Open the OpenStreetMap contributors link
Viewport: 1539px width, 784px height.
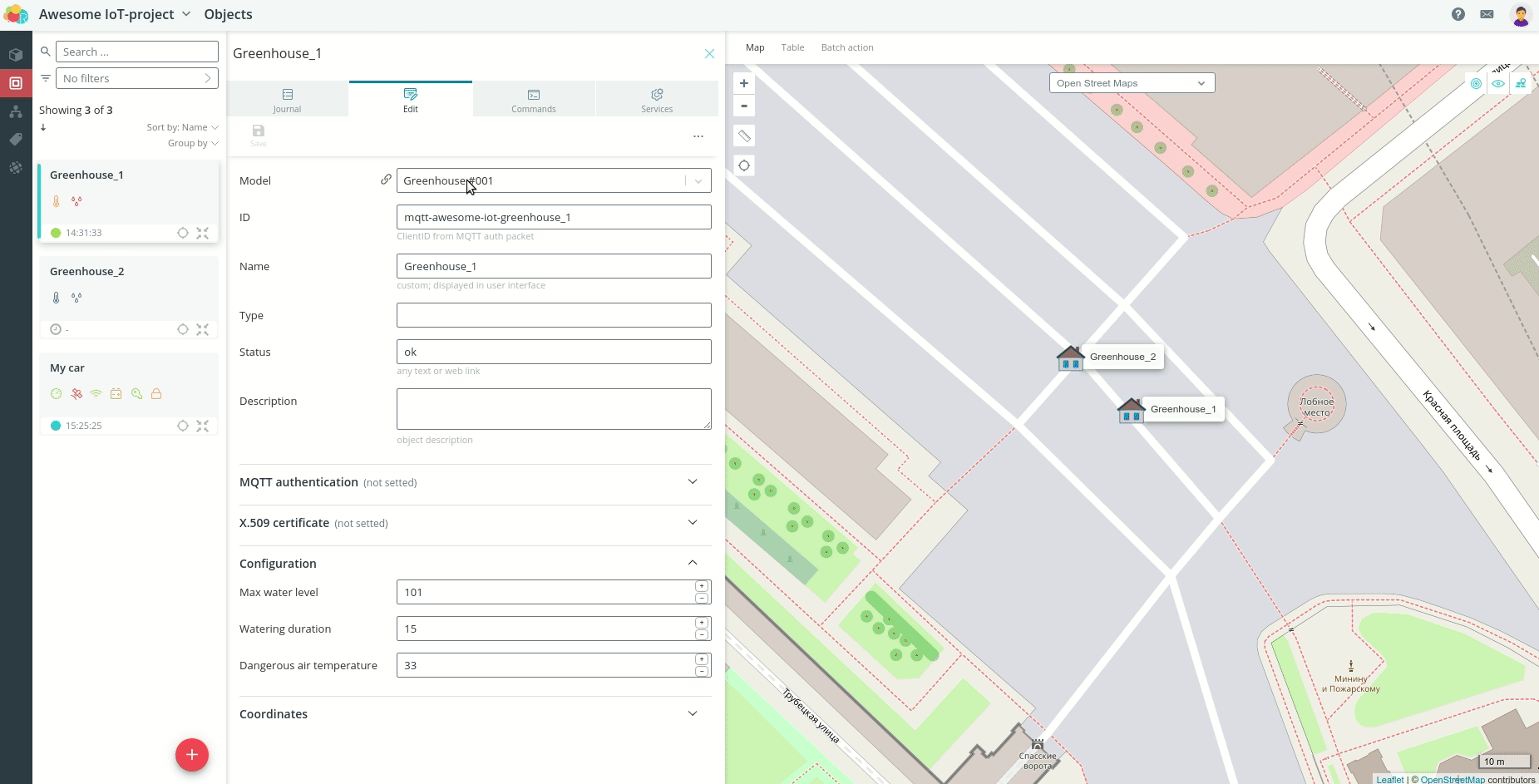coord(1453,780)
